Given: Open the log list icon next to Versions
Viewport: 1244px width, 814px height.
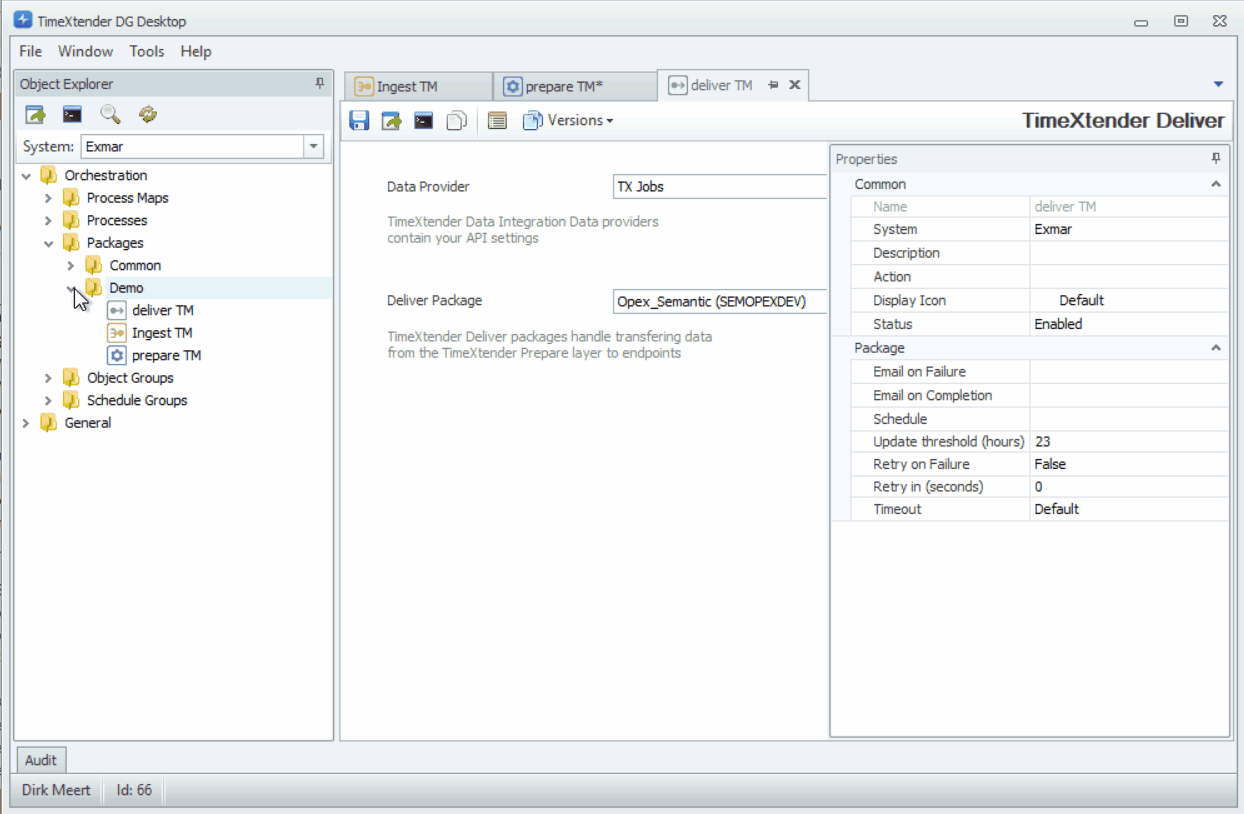Looking at the screenshot, I should pyautogui.click(x=497, y=120).
